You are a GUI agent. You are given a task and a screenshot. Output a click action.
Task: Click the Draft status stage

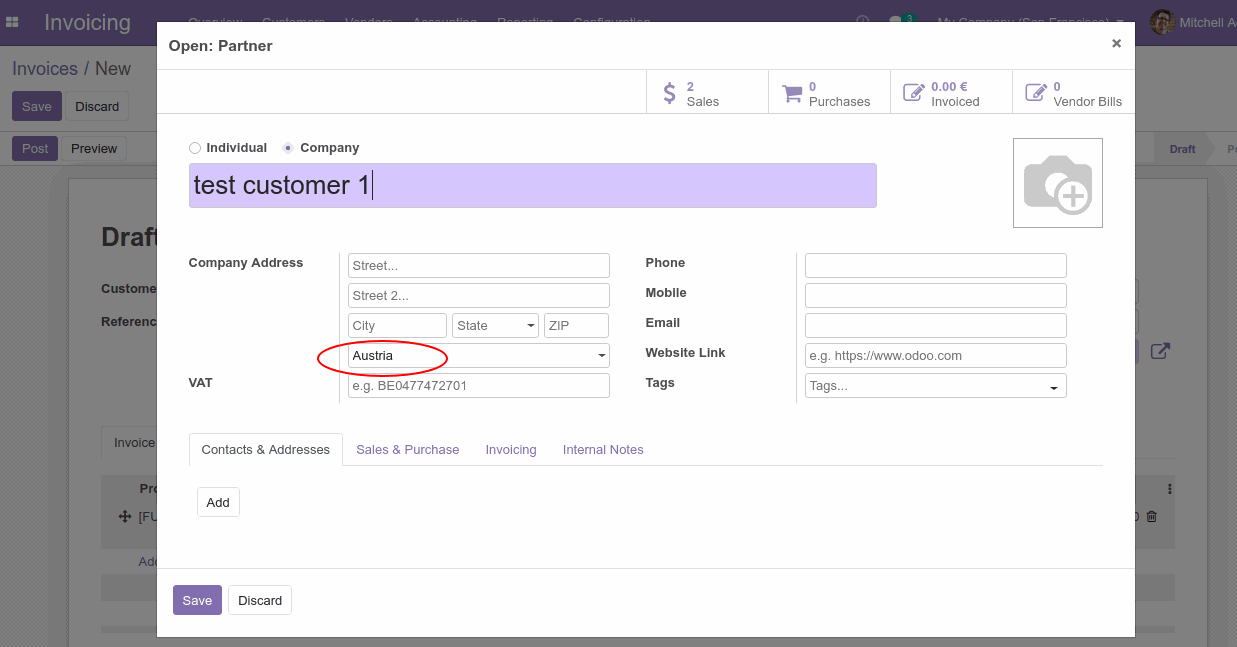point(1182,149)
